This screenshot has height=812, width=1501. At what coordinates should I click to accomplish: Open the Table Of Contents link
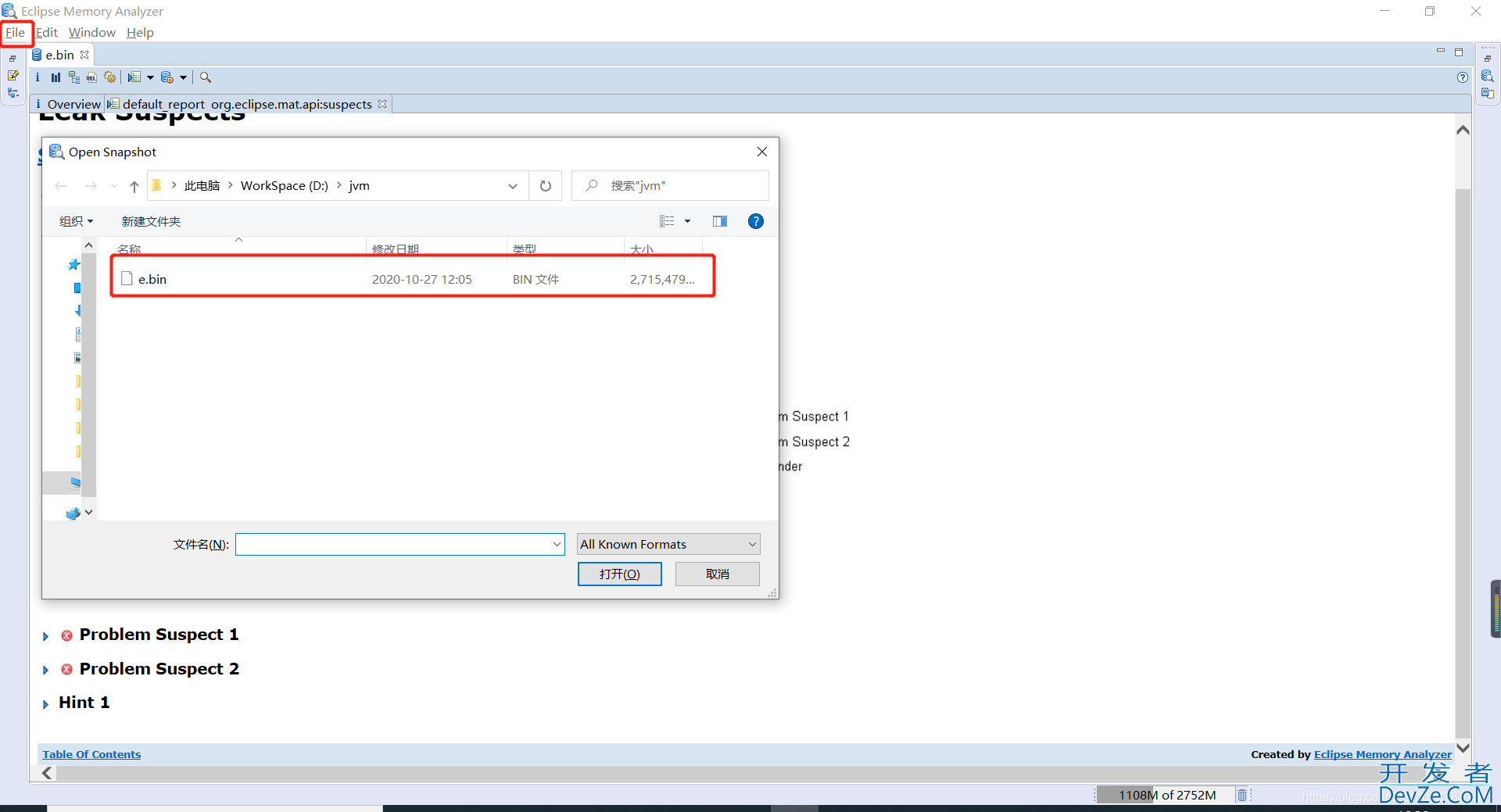point(91,754)
